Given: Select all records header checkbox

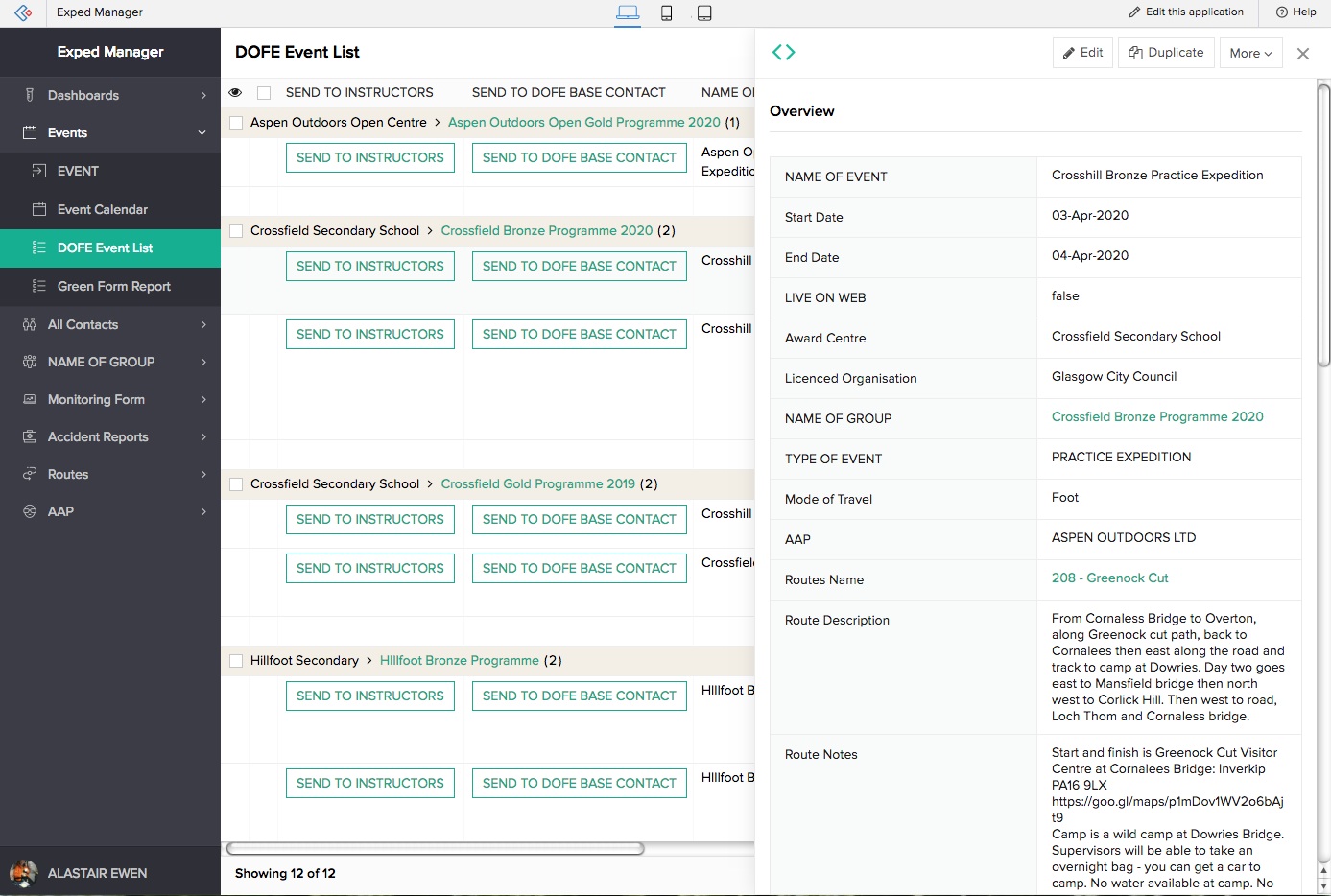Looking at the screenshot, I should coord(264,93).
